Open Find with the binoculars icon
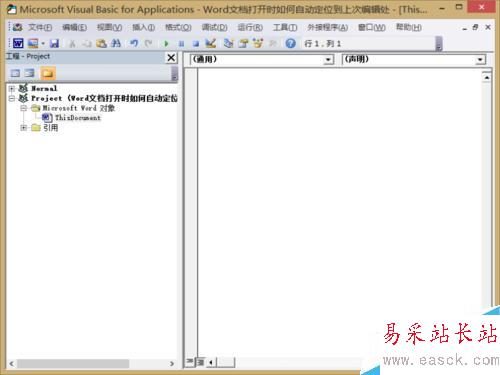The image size is (500, 375). [116, 43]
